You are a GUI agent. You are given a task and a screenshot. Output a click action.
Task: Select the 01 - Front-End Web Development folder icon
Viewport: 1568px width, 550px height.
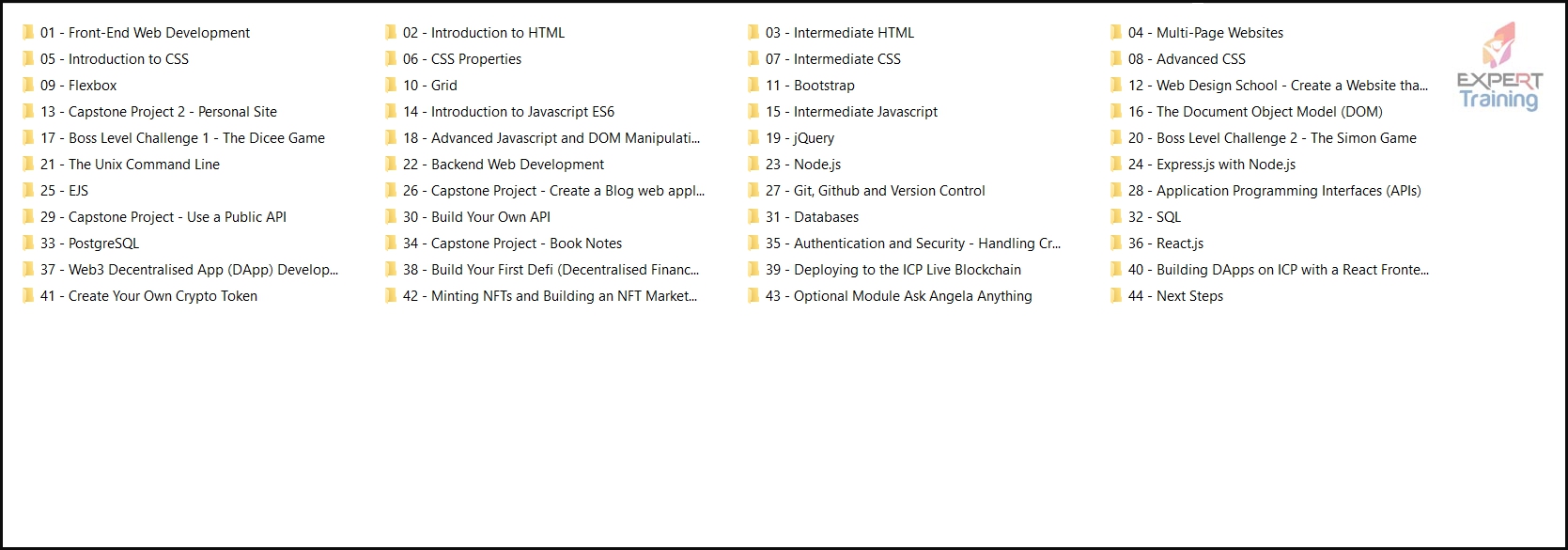[x=28, y=33]
